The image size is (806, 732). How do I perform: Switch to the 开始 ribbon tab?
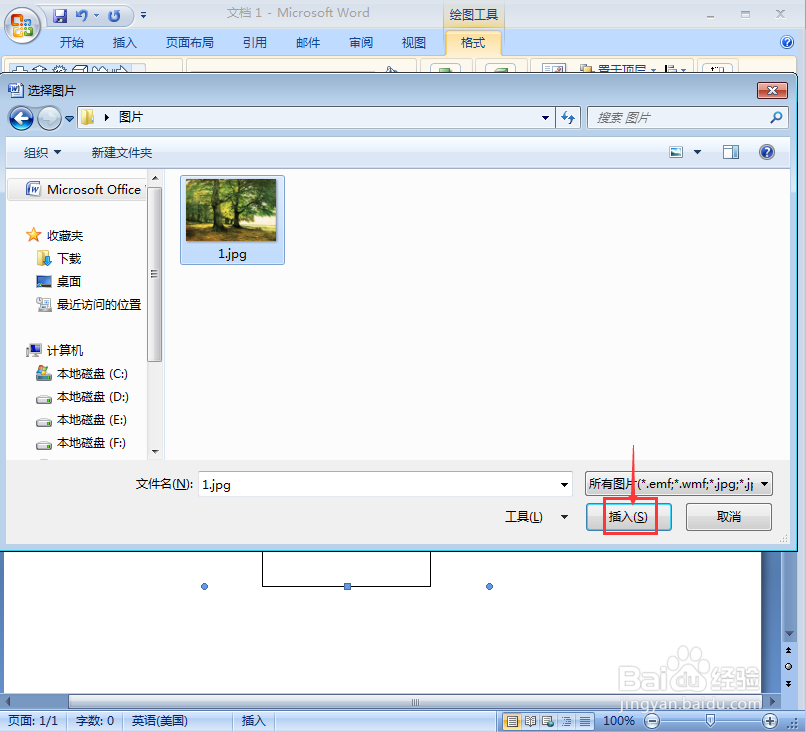point(71,42)
